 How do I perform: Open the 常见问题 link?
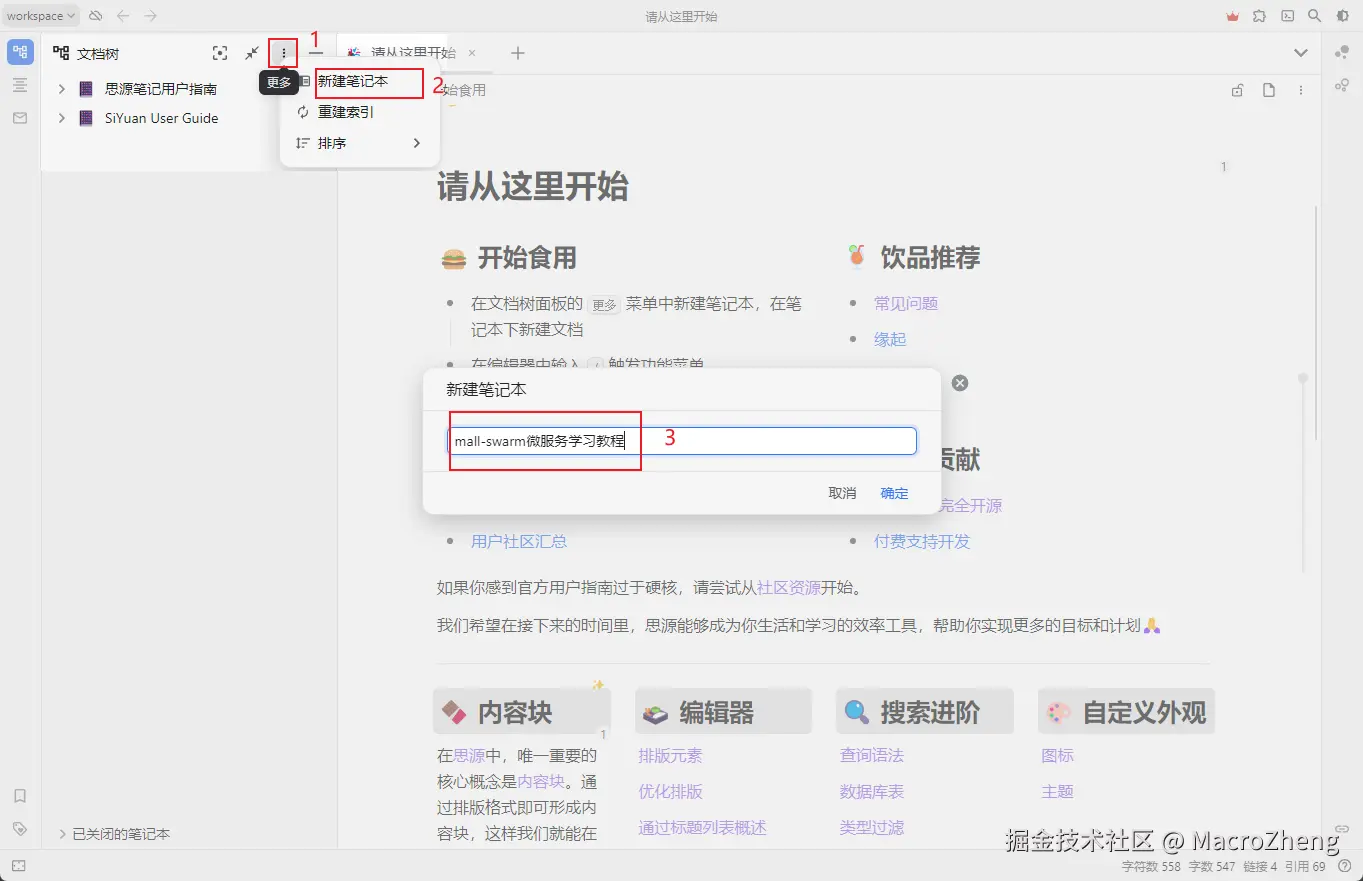pyautogui.click(x=906, y=303)
